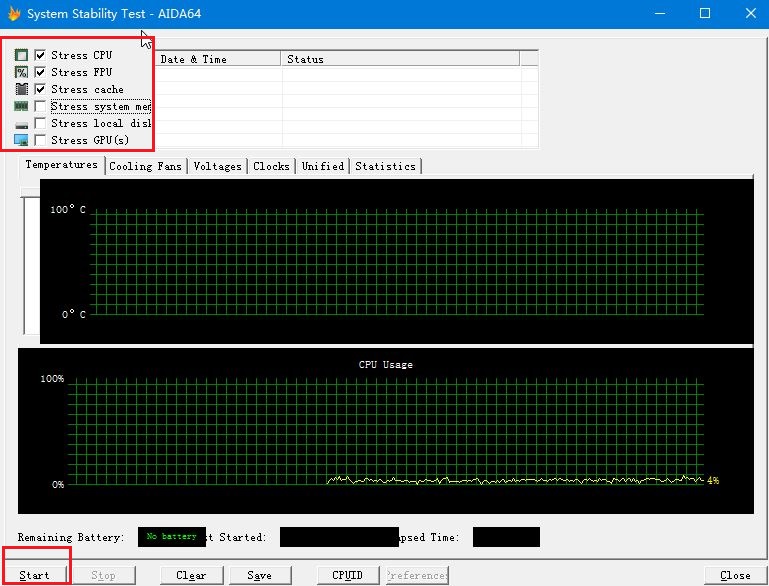Click the Stop button

tap(103, 575)
